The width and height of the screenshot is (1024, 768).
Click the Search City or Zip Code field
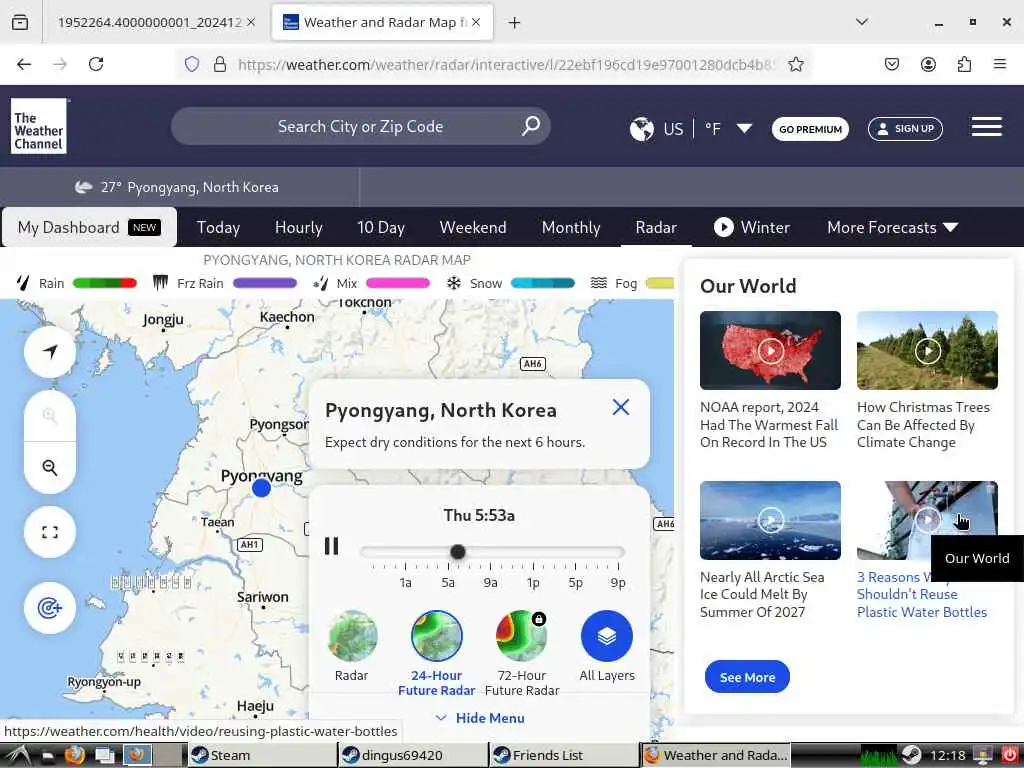[x=360, y=126]
